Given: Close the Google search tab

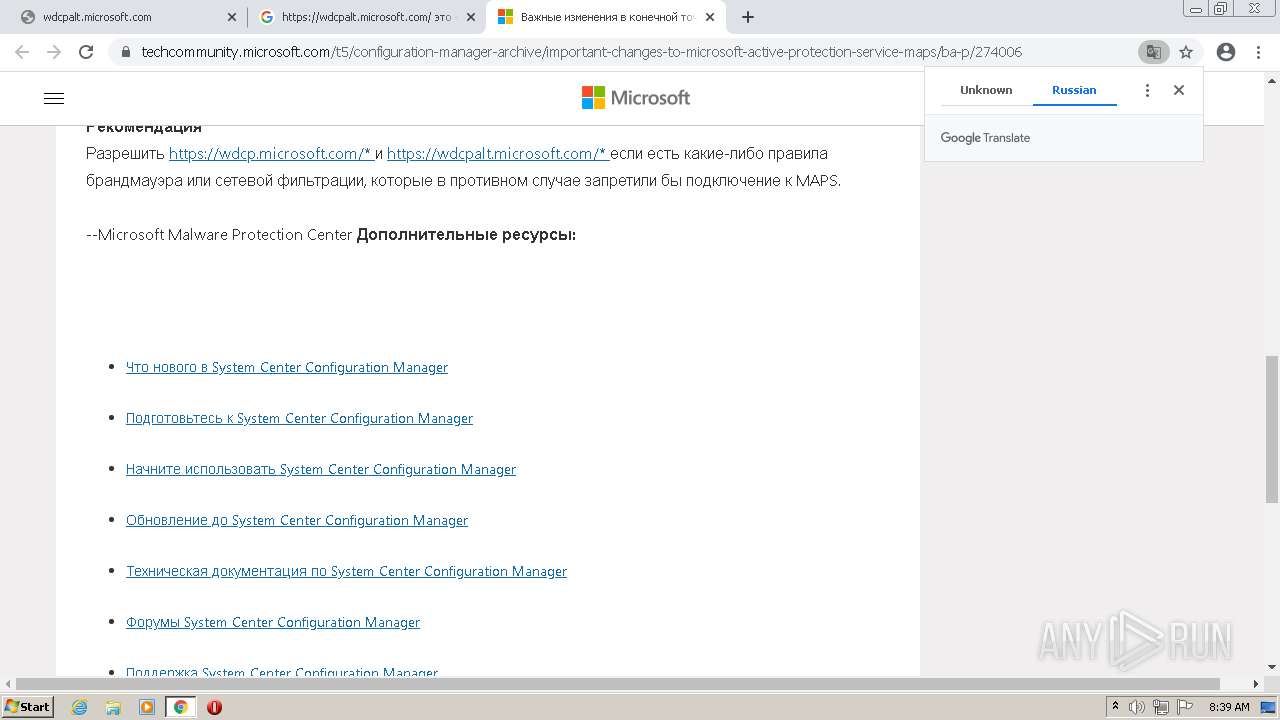Looking at the screenshot, I should tap(471, 17).
